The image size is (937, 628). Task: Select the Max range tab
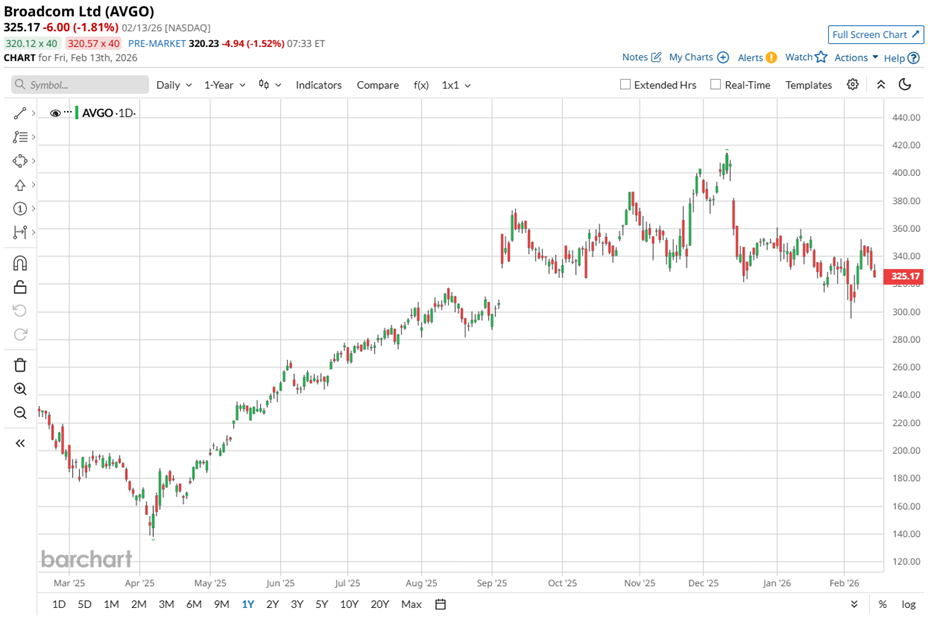[411, 604]
